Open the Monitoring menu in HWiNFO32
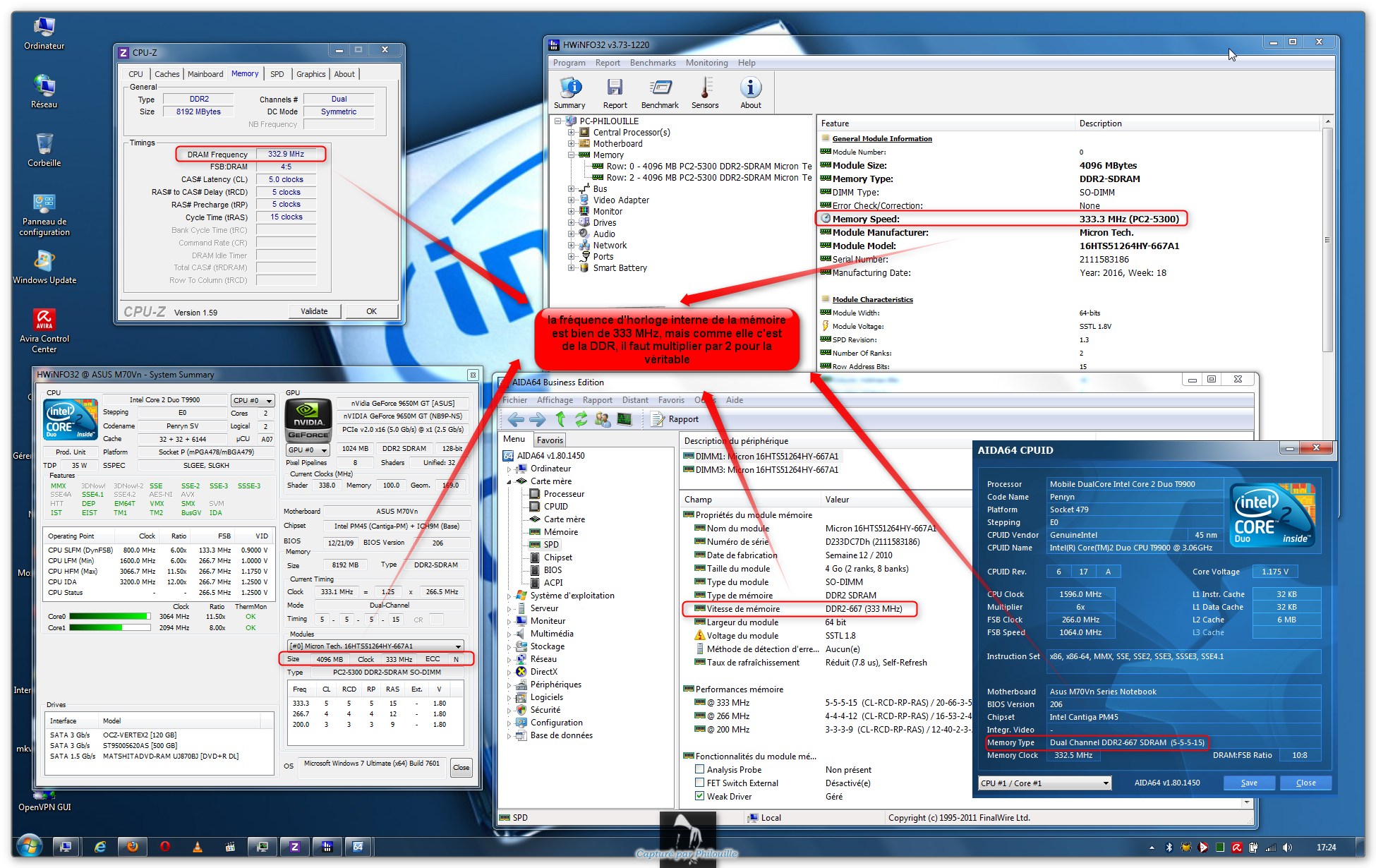Screen dimensions: 1376x868 pos(706,63)
